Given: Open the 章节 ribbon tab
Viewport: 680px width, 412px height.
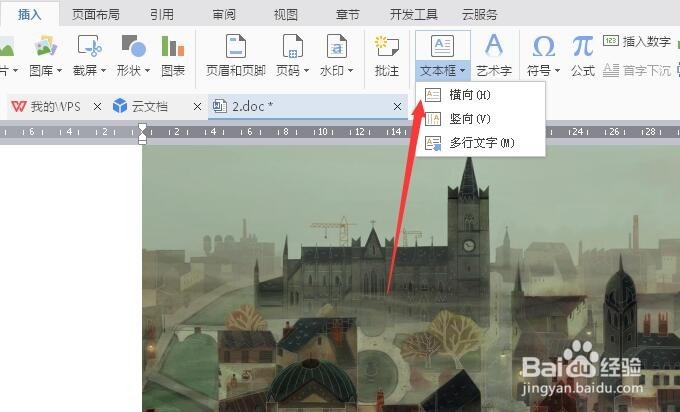Looking at the screenshot, I should (x=348, y=15).
